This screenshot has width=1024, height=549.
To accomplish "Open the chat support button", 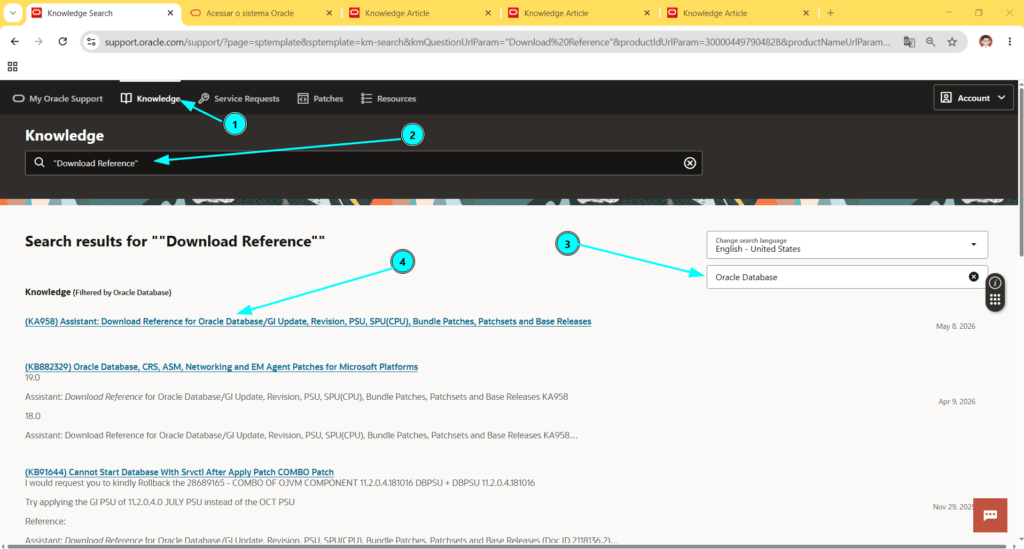I will [x=990, y=515].
